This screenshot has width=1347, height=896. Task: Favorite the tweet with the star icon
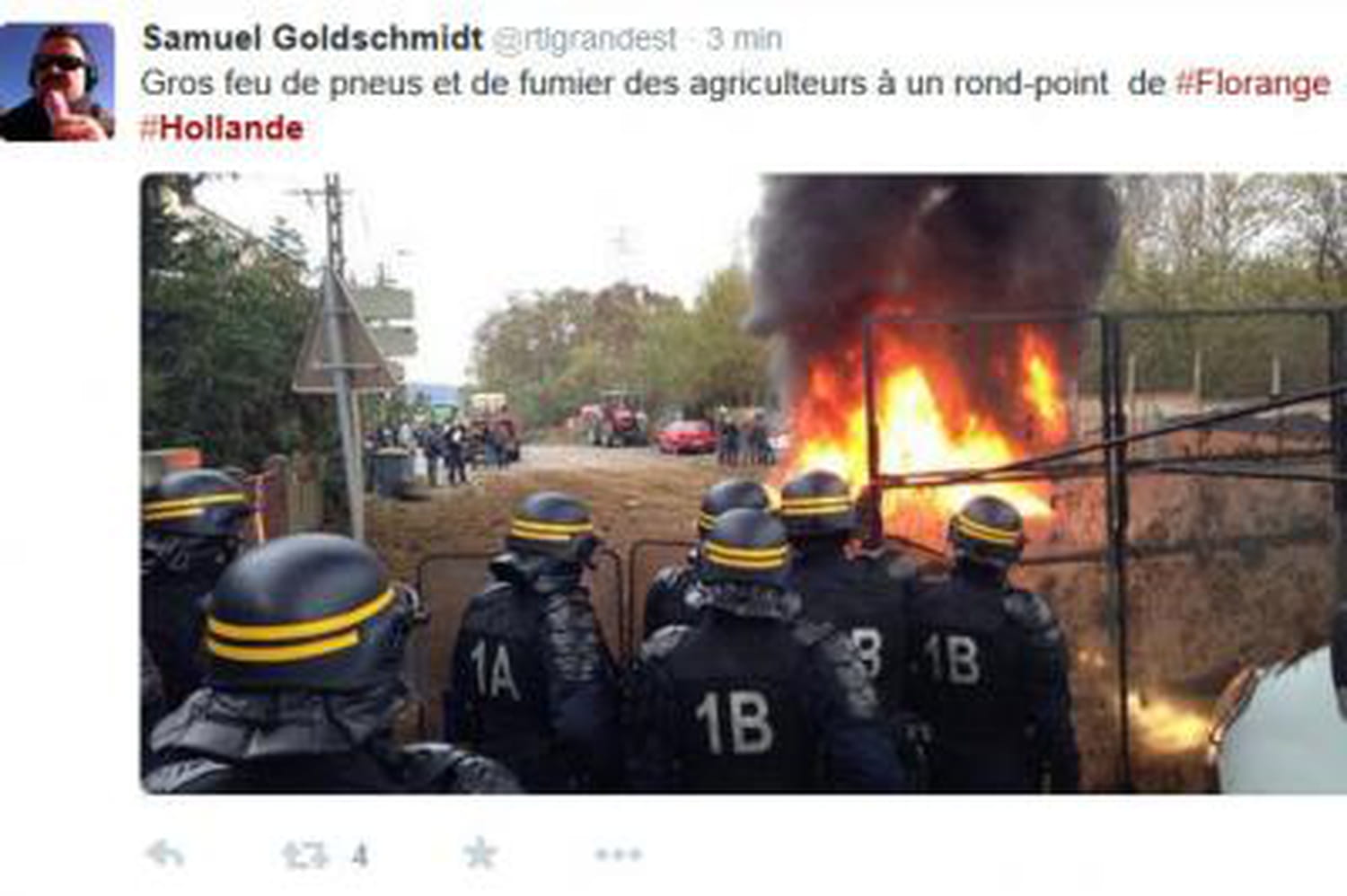[x=480, y=854]
